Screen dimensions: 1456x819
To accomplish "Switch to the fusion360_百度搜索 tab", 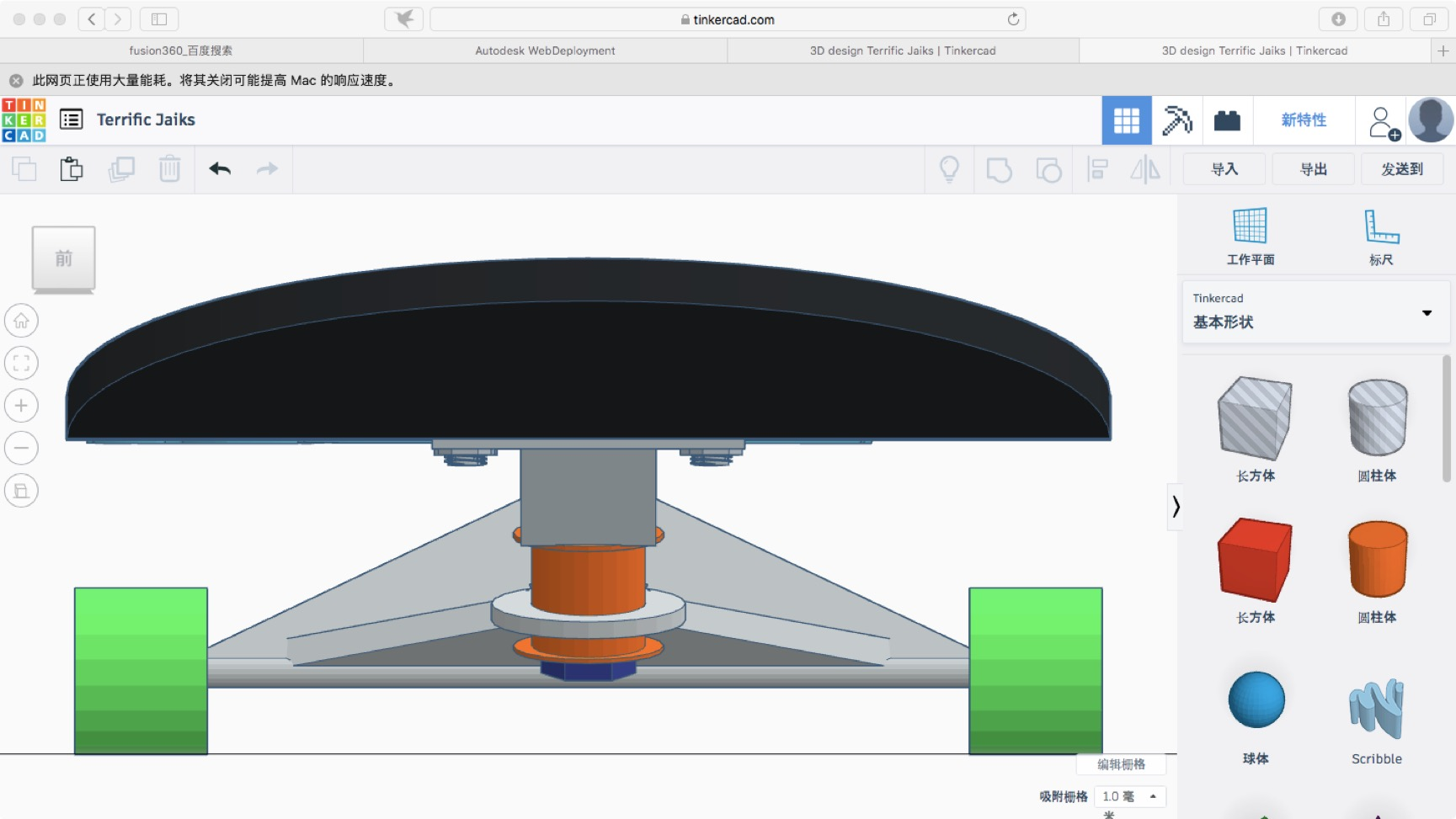I will tap(181, 51).
